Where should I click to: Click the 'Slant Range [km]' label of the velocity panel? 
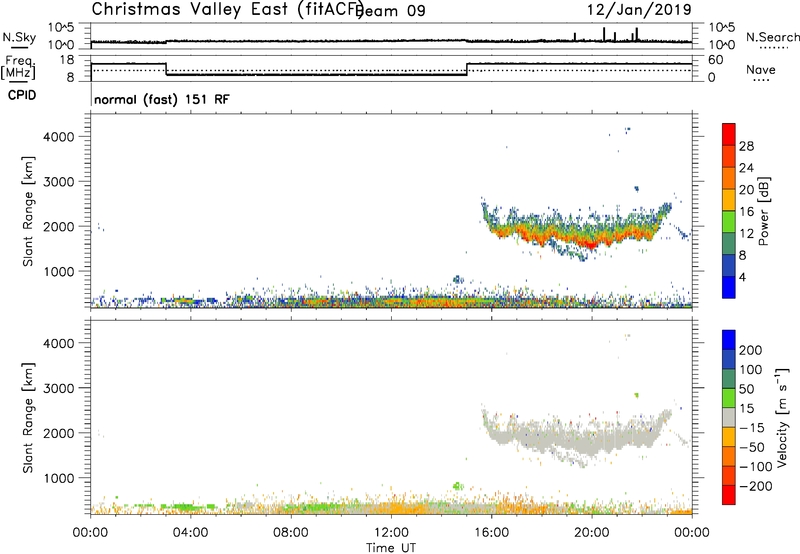[x=28, y=418]
